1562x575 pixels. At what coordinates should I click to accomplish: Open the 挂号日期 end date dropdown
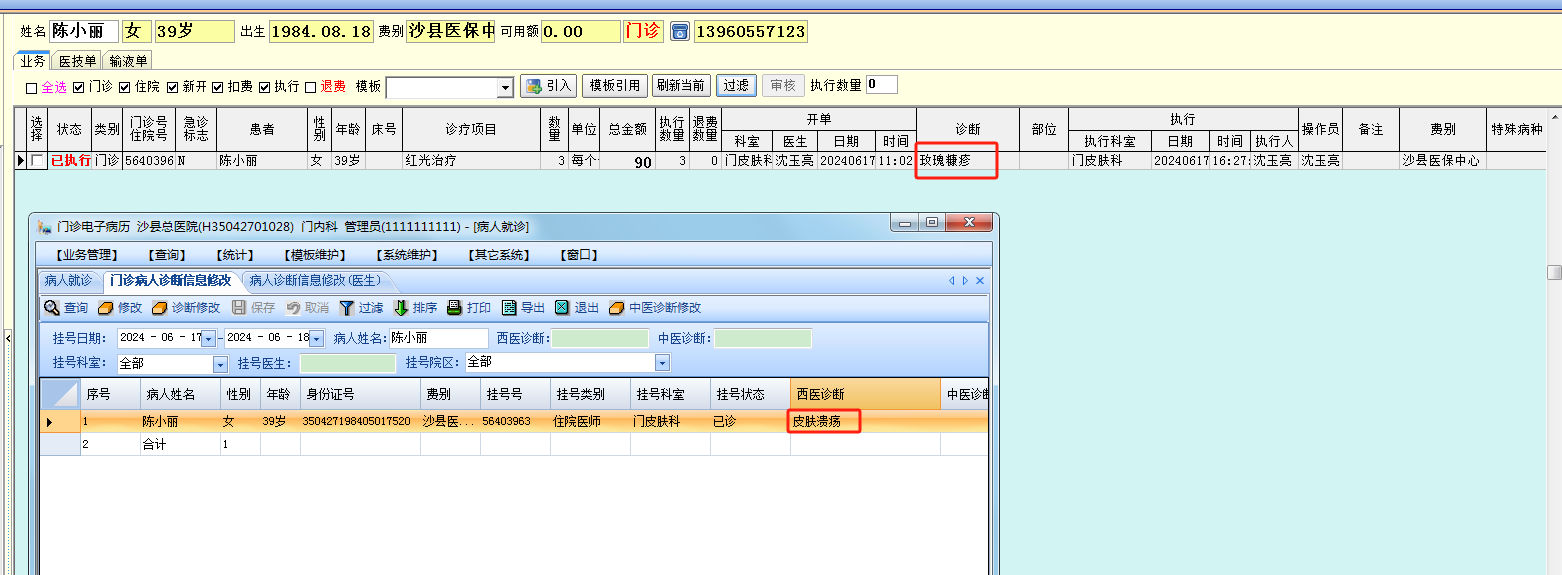coord(316,338)
